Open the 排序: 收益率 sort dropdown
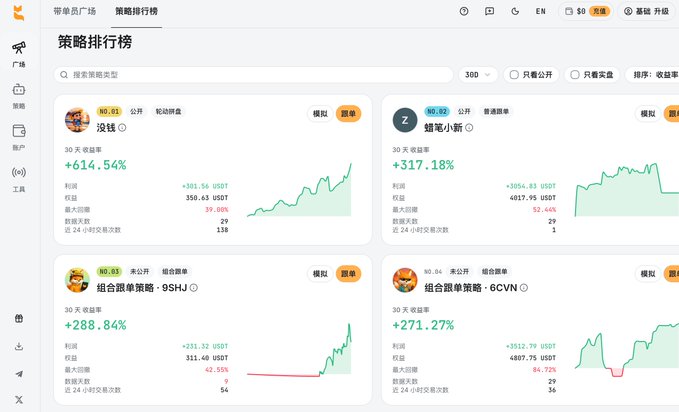Image resolution: width=679 pixels, height=412 pixels. click(x=653, y=75)
